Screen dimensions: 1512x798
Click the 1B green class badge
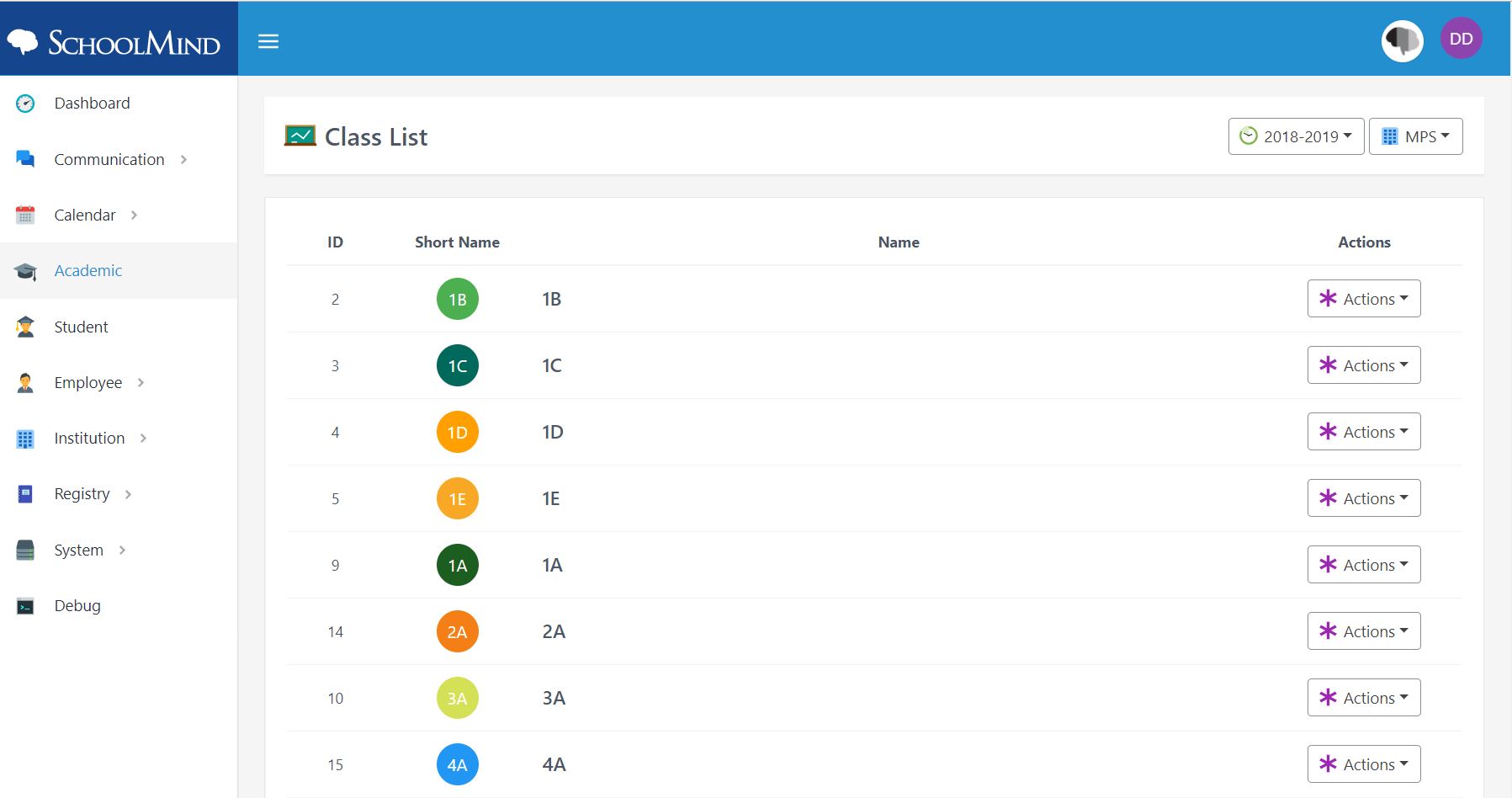pos(458,299)
